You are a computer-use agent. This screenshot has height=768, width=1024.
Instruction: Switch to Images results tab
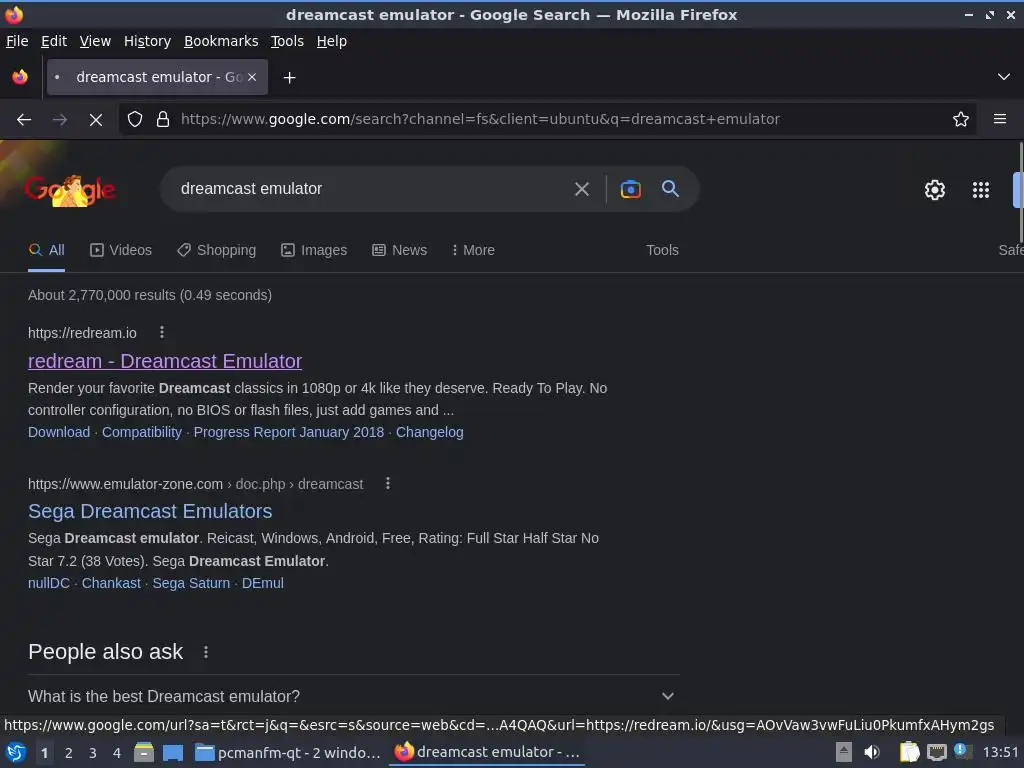tap(314, 250)
